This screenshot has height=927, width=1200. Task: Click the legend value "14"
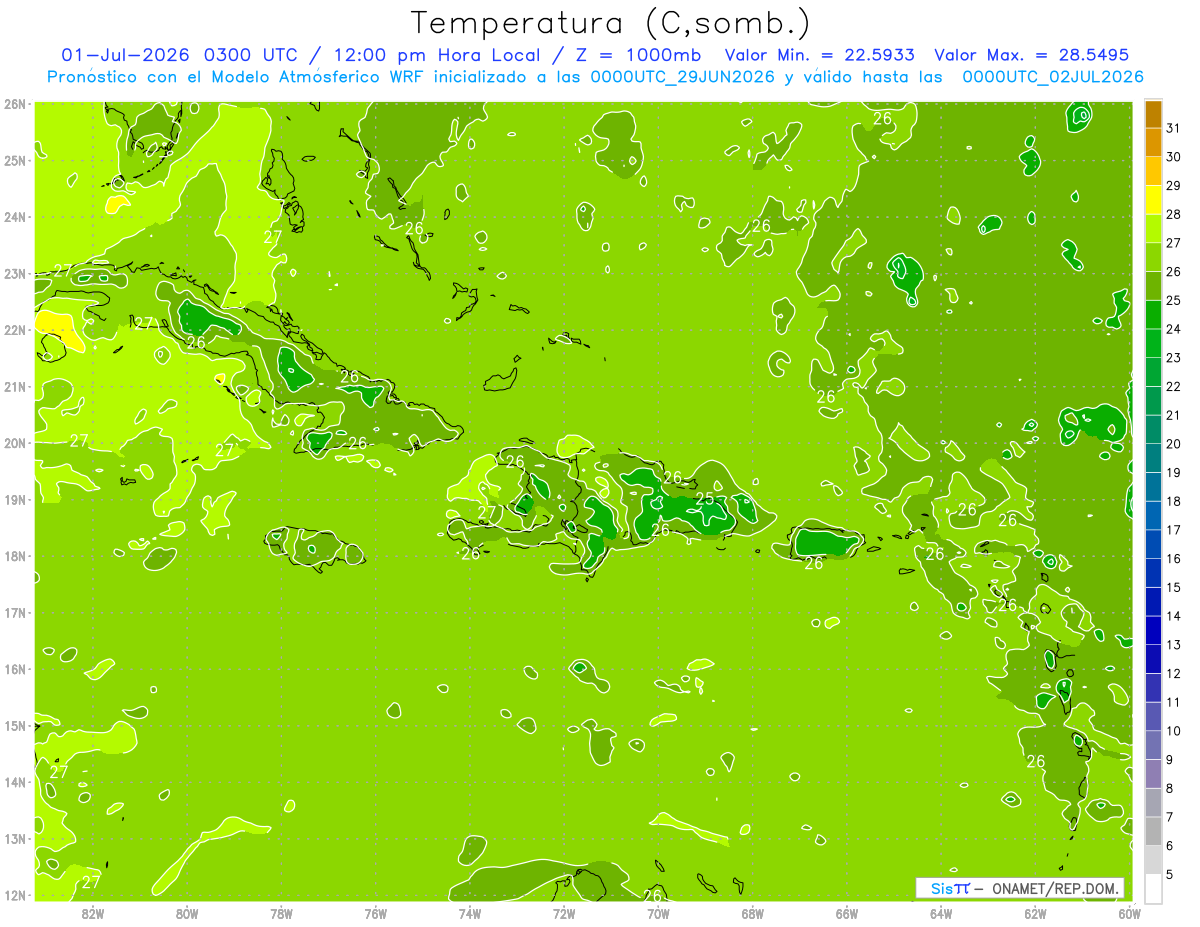1174,616
